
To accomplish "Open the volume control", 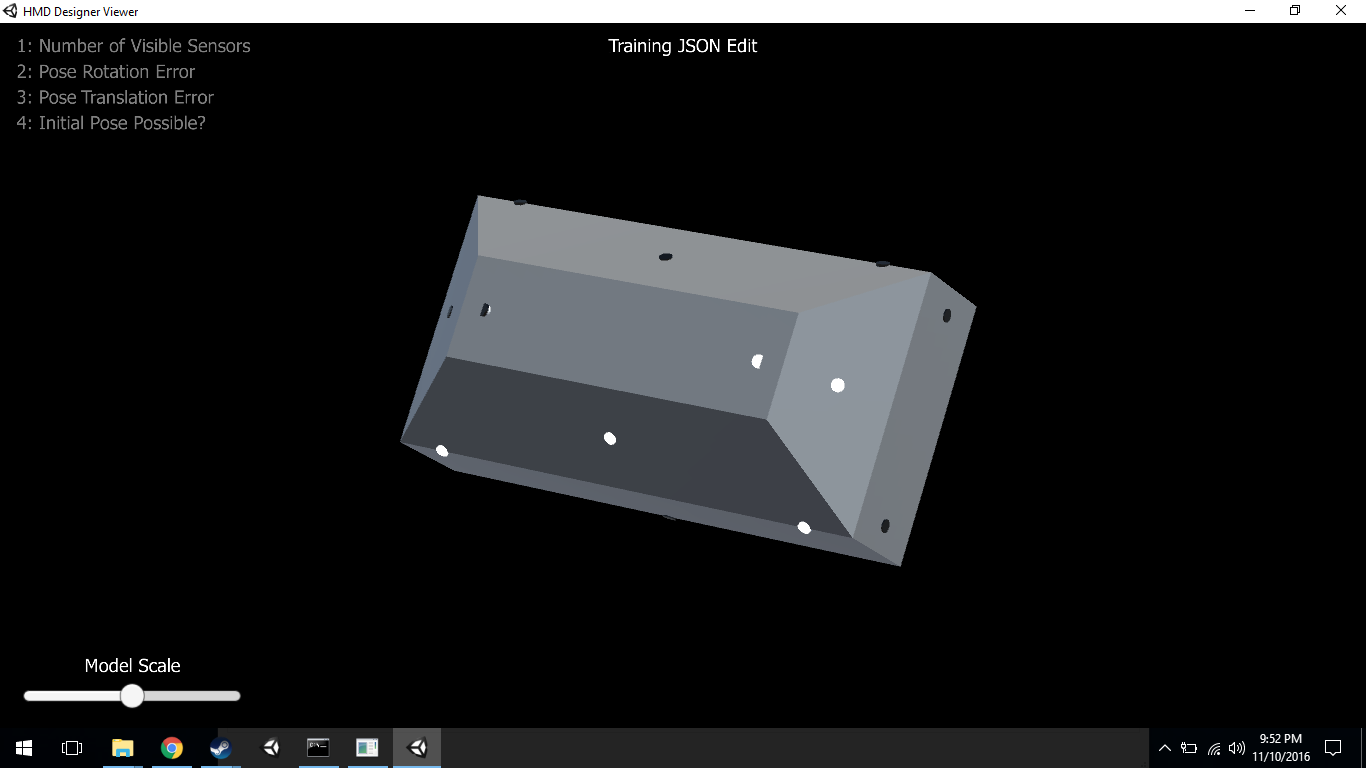I will [1237, 748].
